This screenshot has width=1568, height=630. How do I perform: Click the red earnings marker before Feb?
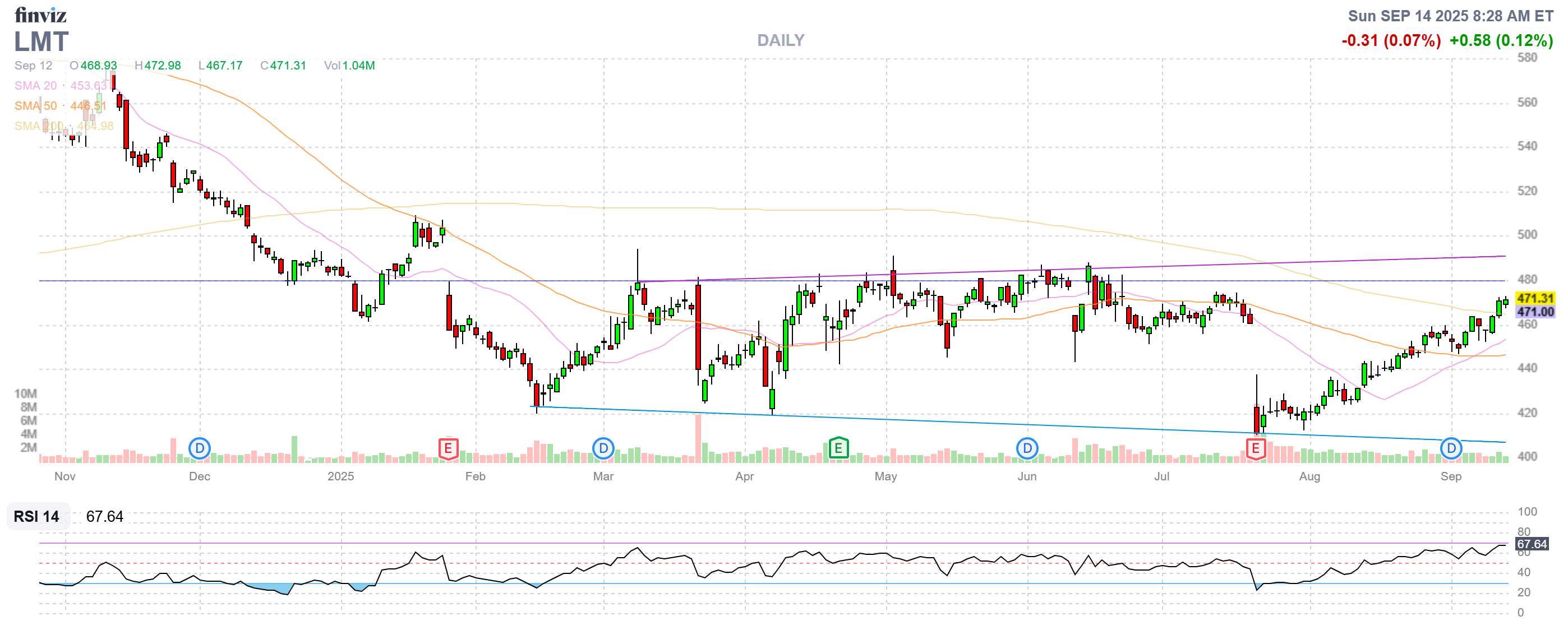[448, 449]
